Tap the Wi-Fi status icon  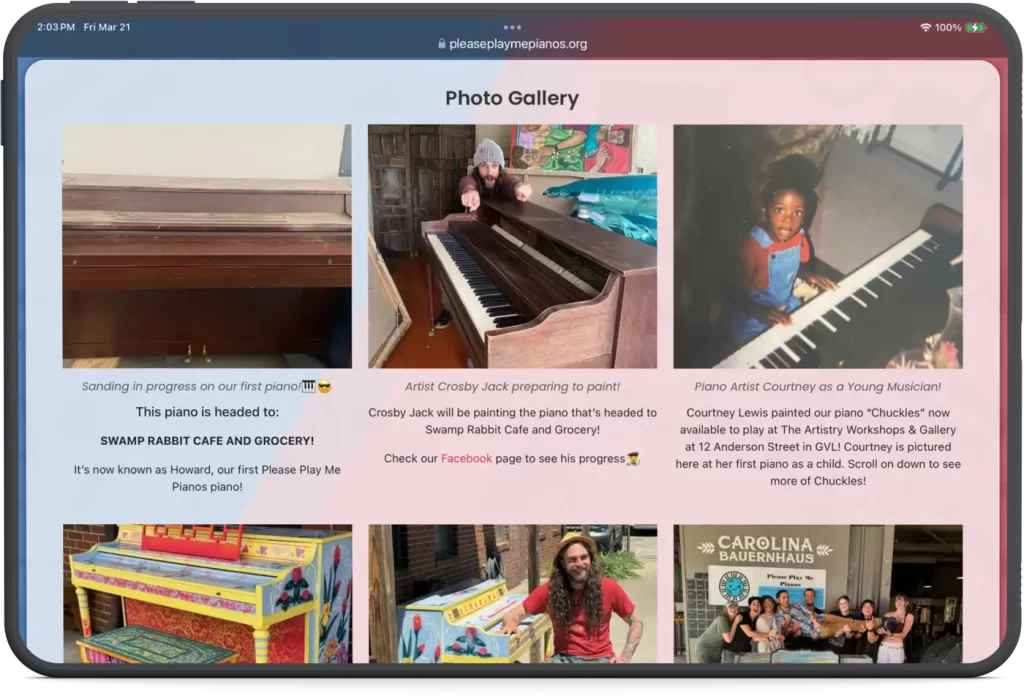click(x=926, y=27)
